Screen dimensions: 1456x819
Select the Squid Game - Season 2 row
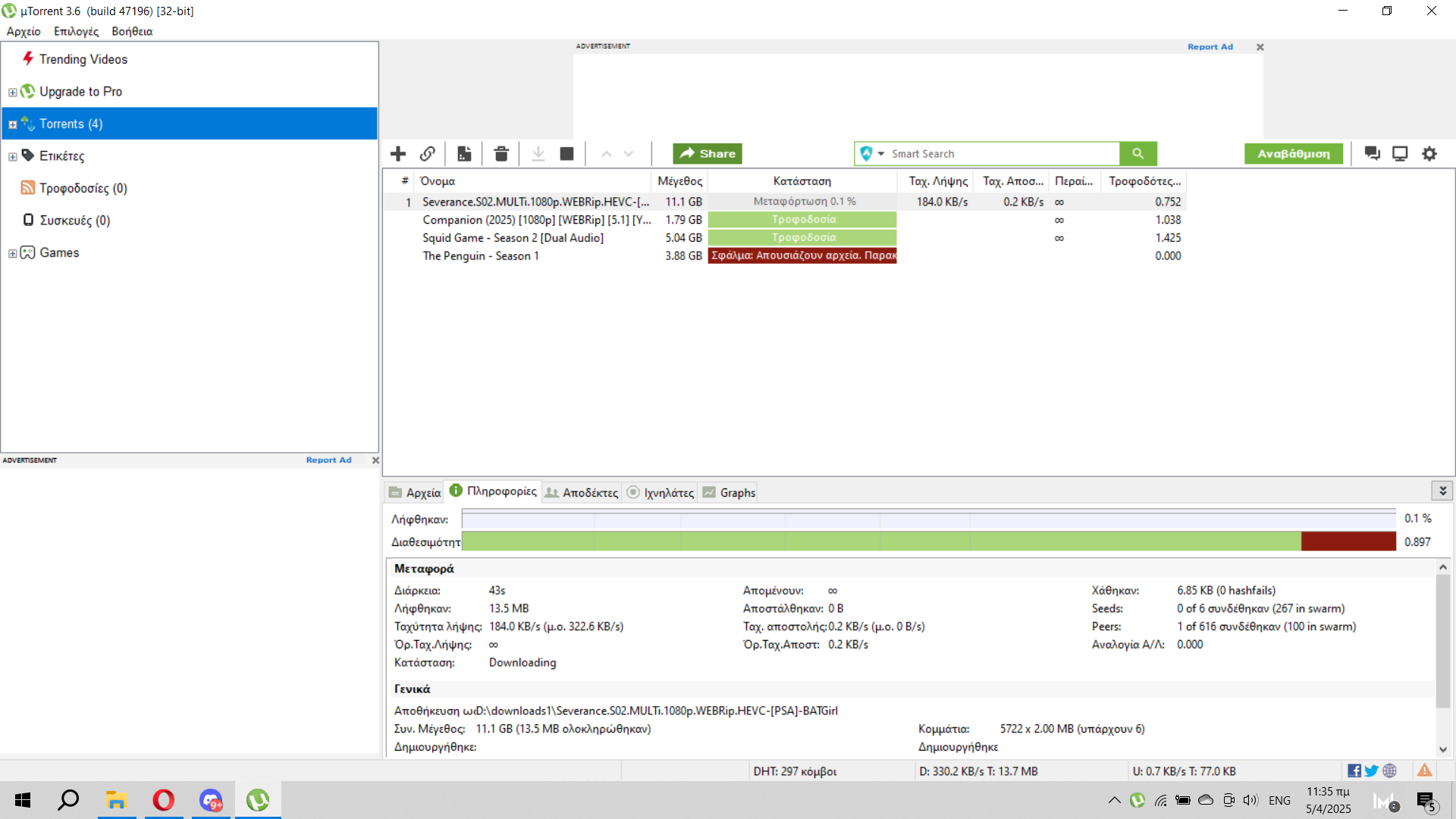coord(784,238)
